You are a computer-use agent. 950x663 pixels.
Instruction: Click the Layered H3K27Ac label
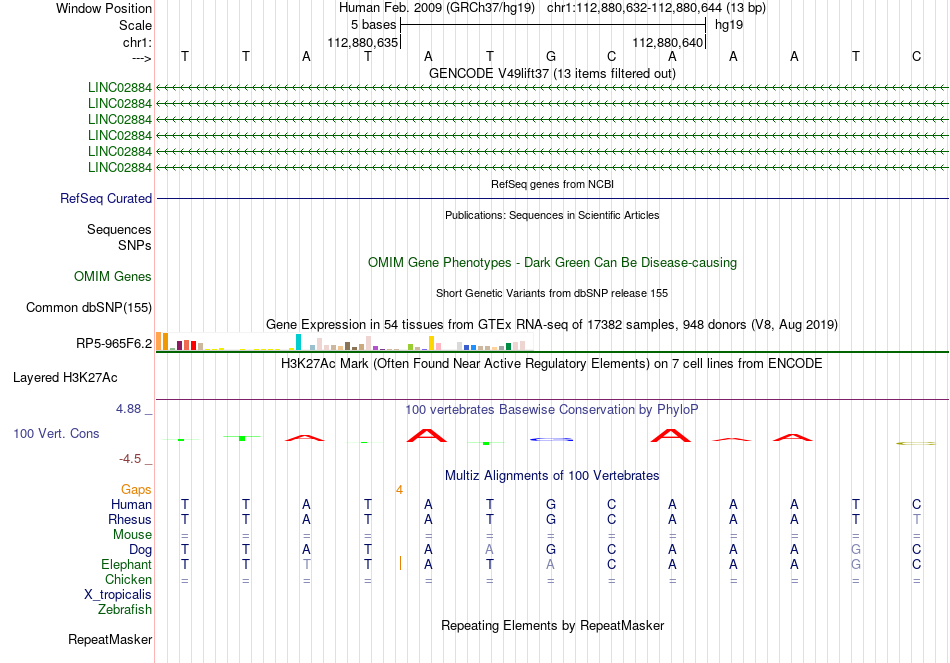(x=65, y=378)
